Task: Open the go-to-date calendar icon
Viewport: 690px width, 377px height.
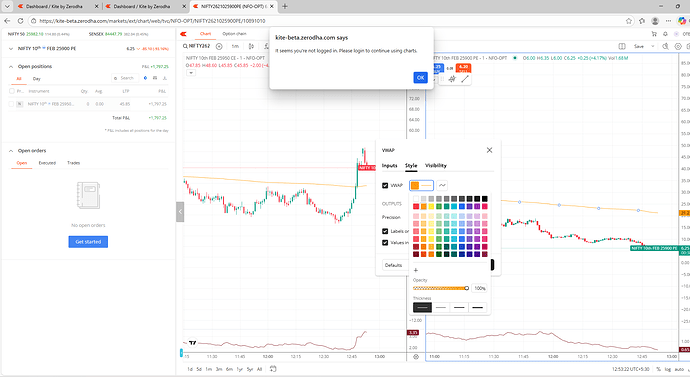Action: [273, 369]
